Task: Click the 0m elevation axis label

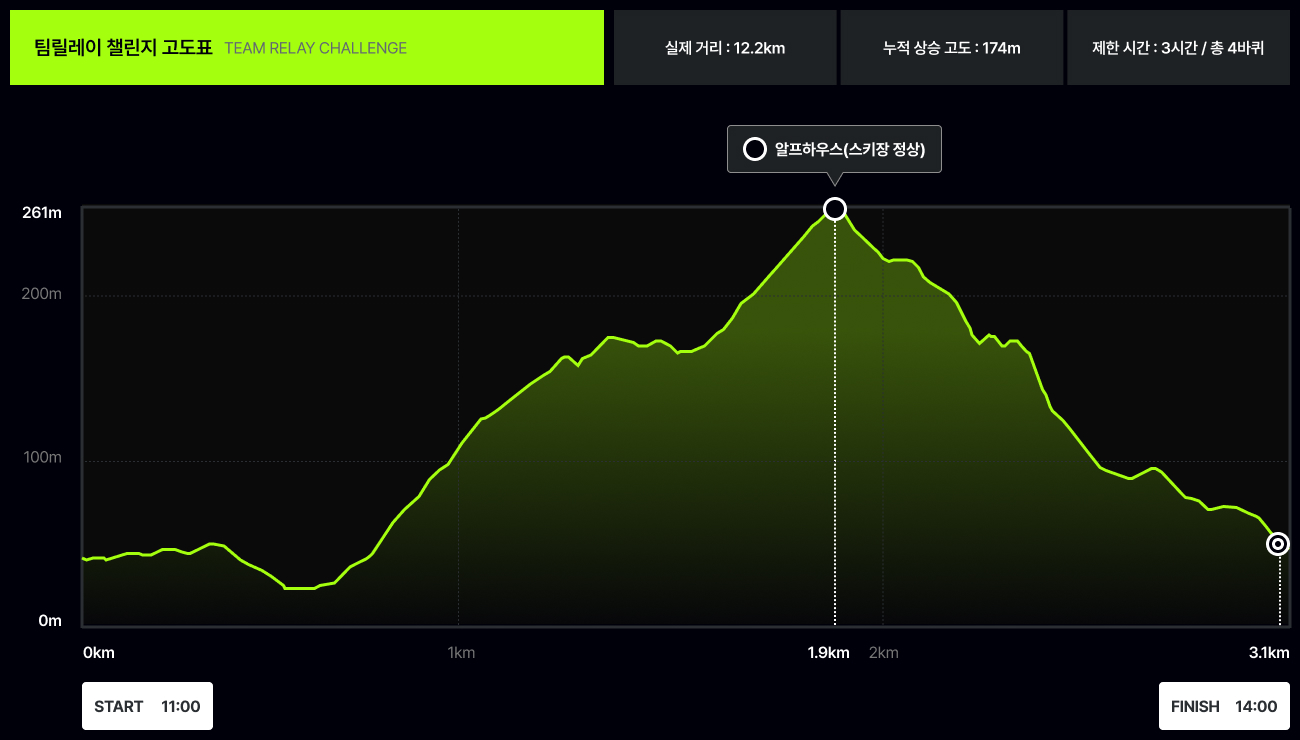Action: 50,620
